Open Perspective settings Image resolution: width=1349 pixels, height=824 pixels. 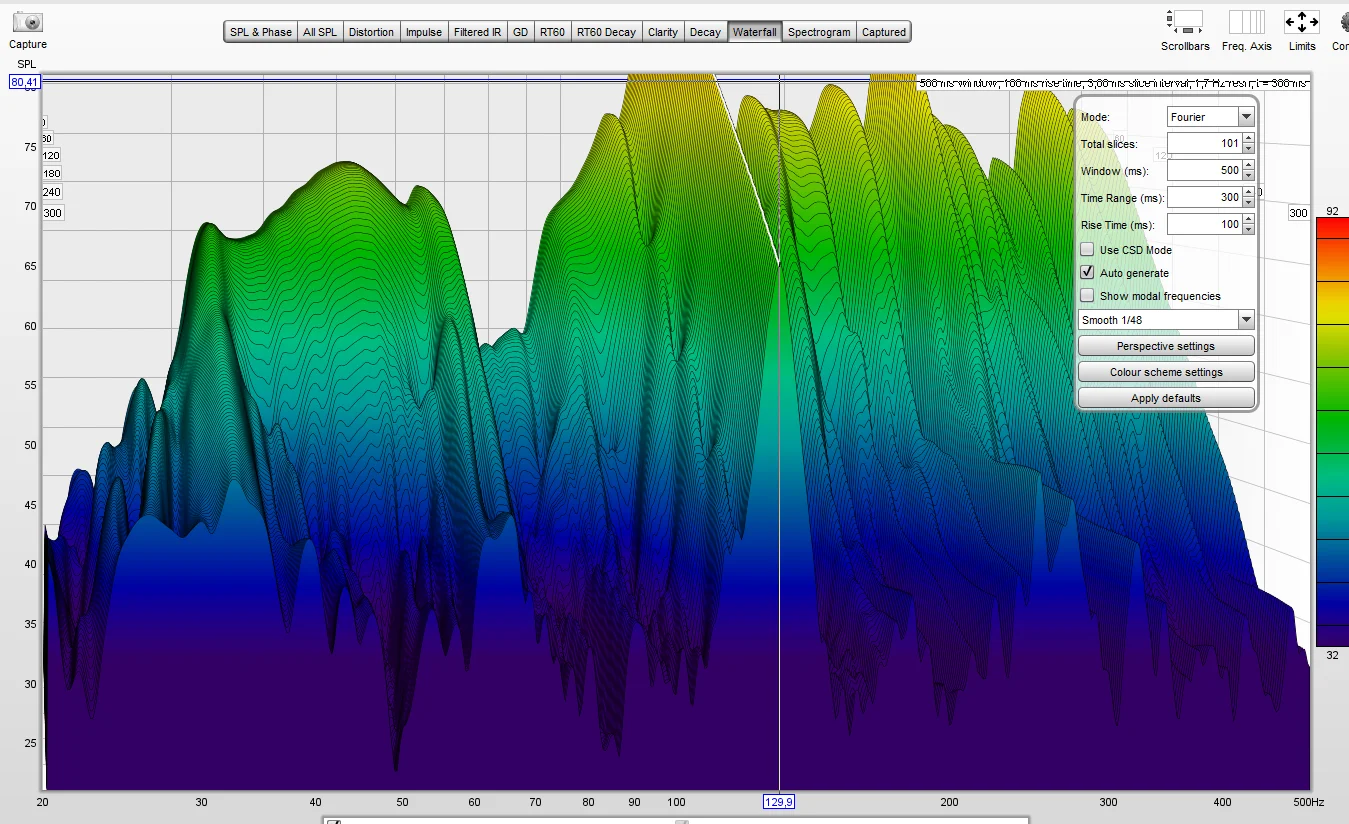tap(1166, 346)
